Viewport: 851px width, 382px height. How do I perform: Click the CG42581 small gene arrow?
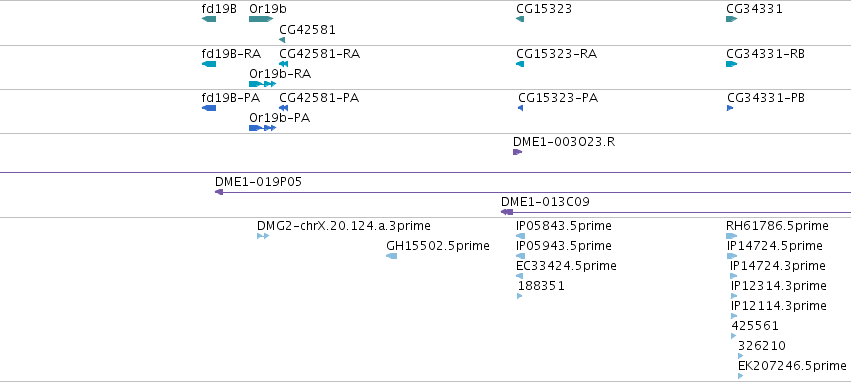click(x=282, y=40)
